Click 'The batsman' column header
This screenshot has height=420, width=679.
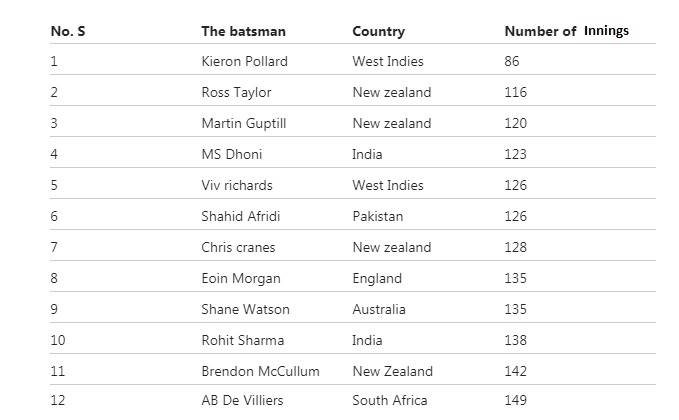tap(243, 31)
